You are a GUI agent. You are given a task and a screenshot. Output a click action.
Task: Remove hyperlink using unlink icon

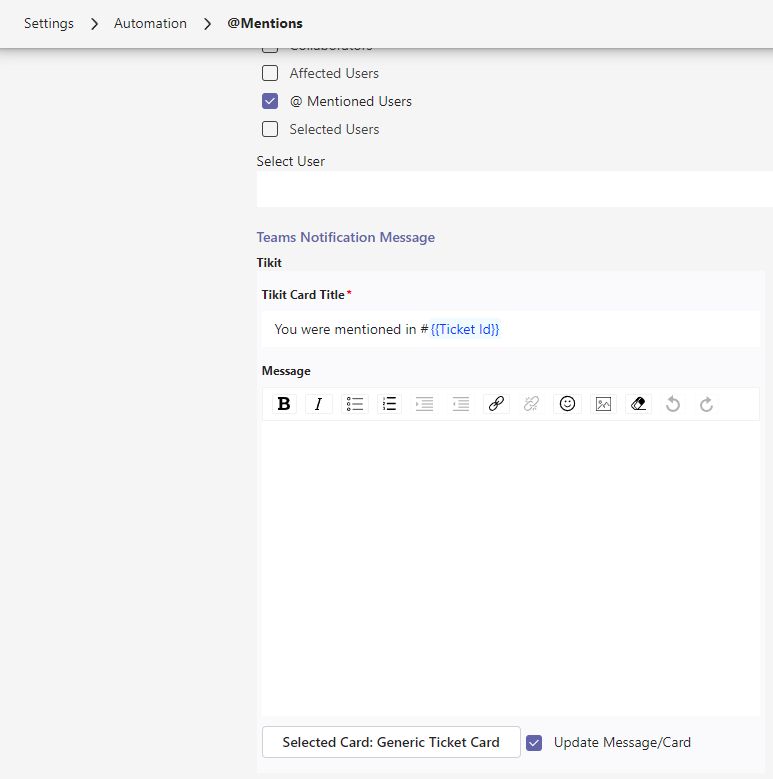532,404
